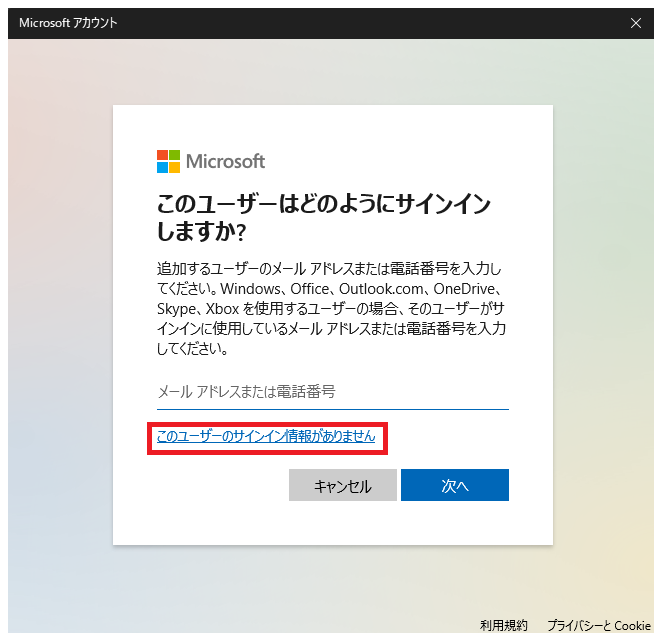
Task: Click the キャンセル button
Action: pyautogui.click(x=343, y=485)
